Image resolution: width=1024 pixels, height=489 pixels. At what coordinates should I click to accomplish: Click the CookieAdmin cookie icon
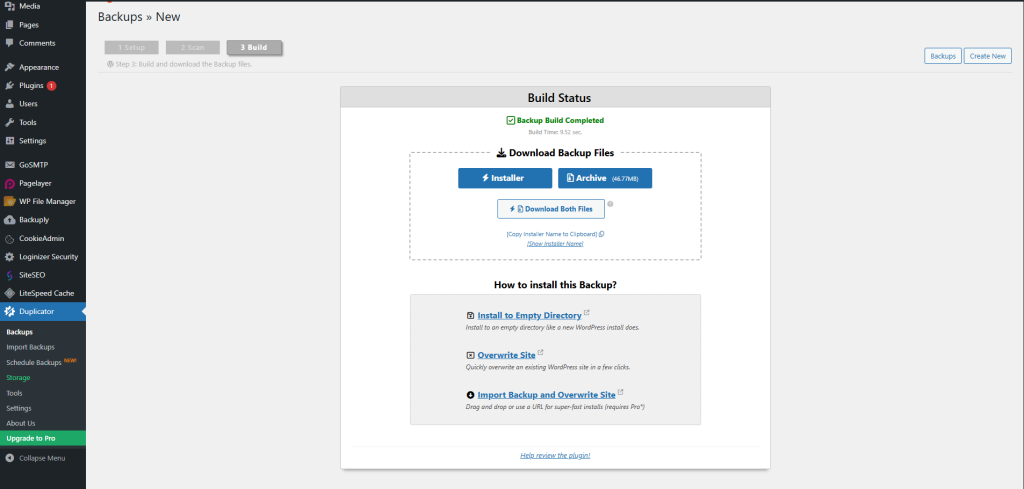[10, 238]
